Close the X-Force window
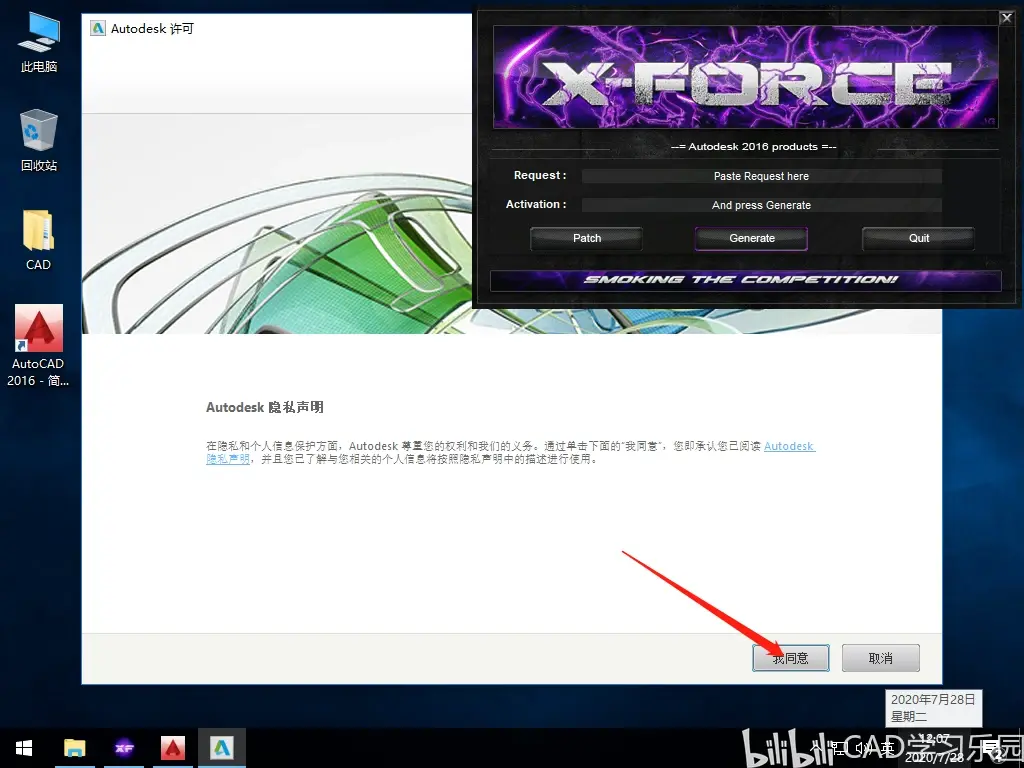 tap(1006, 18)
